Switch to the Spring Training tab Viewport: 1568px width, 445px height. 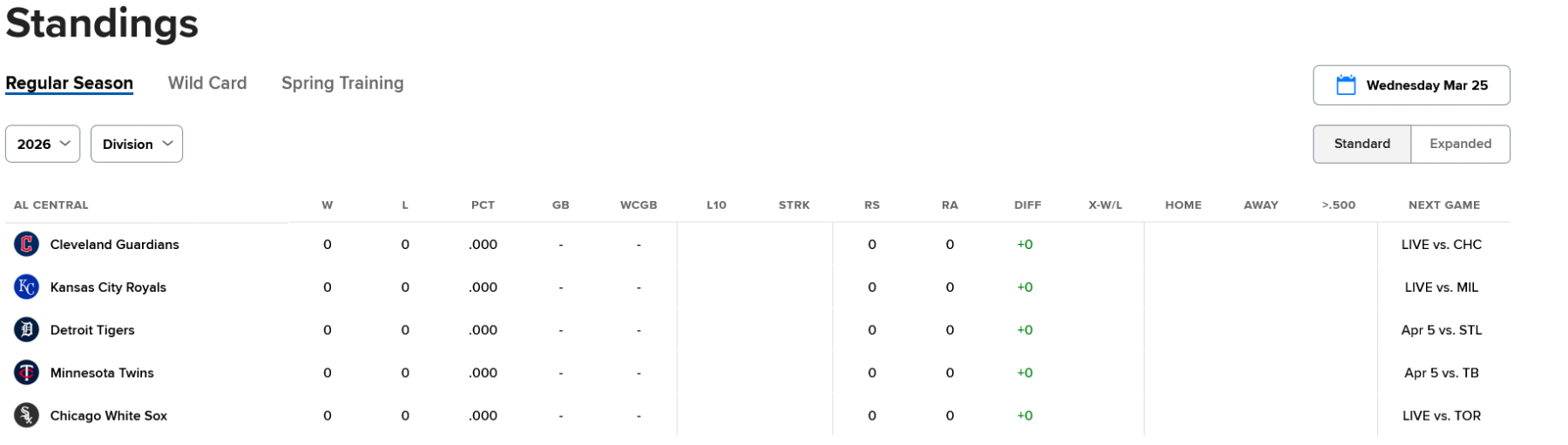(342, 83)
